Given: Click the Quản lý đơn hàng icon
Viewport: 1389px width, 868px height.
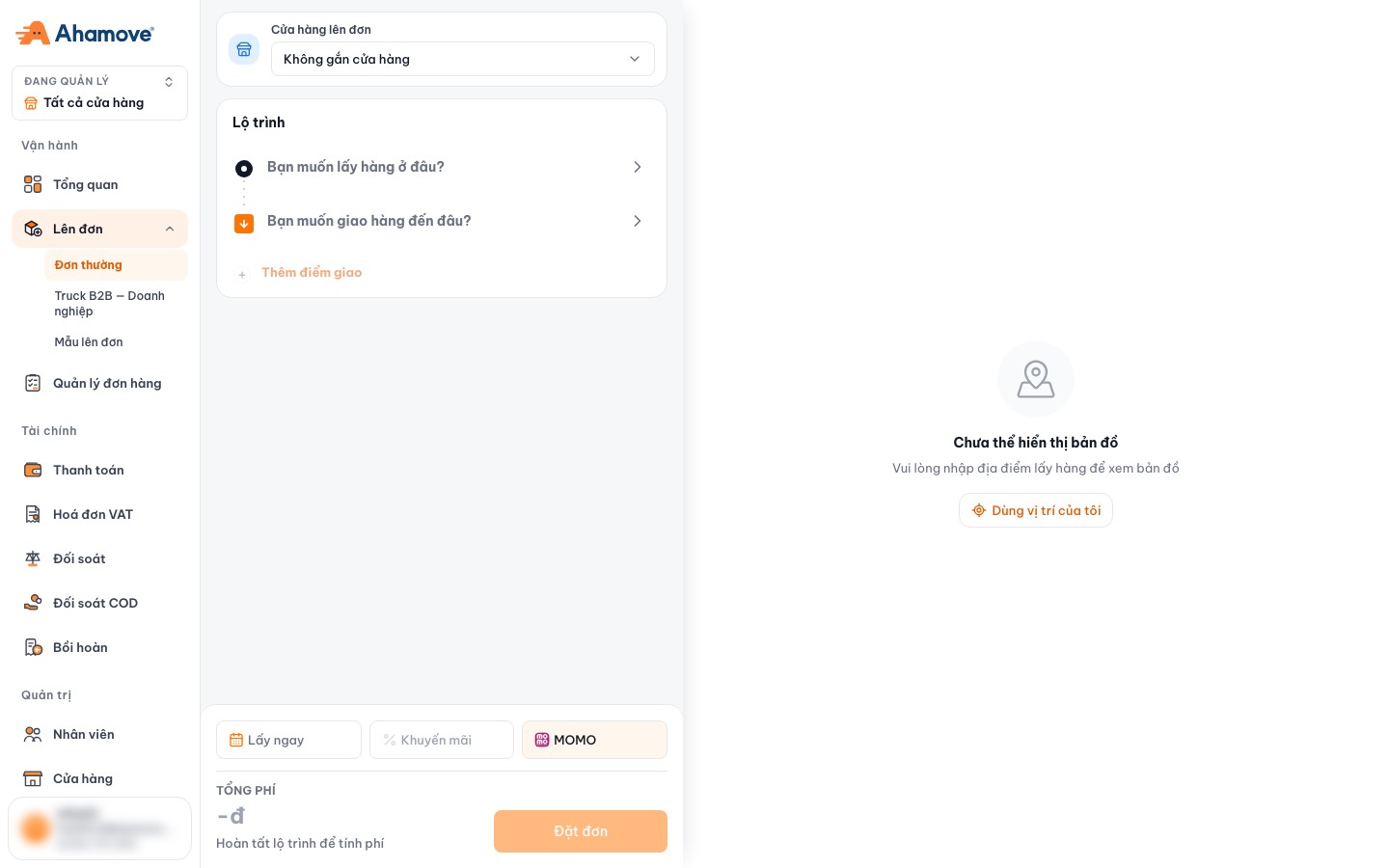Looking at the screenshot, I should [x=33, y=383].
